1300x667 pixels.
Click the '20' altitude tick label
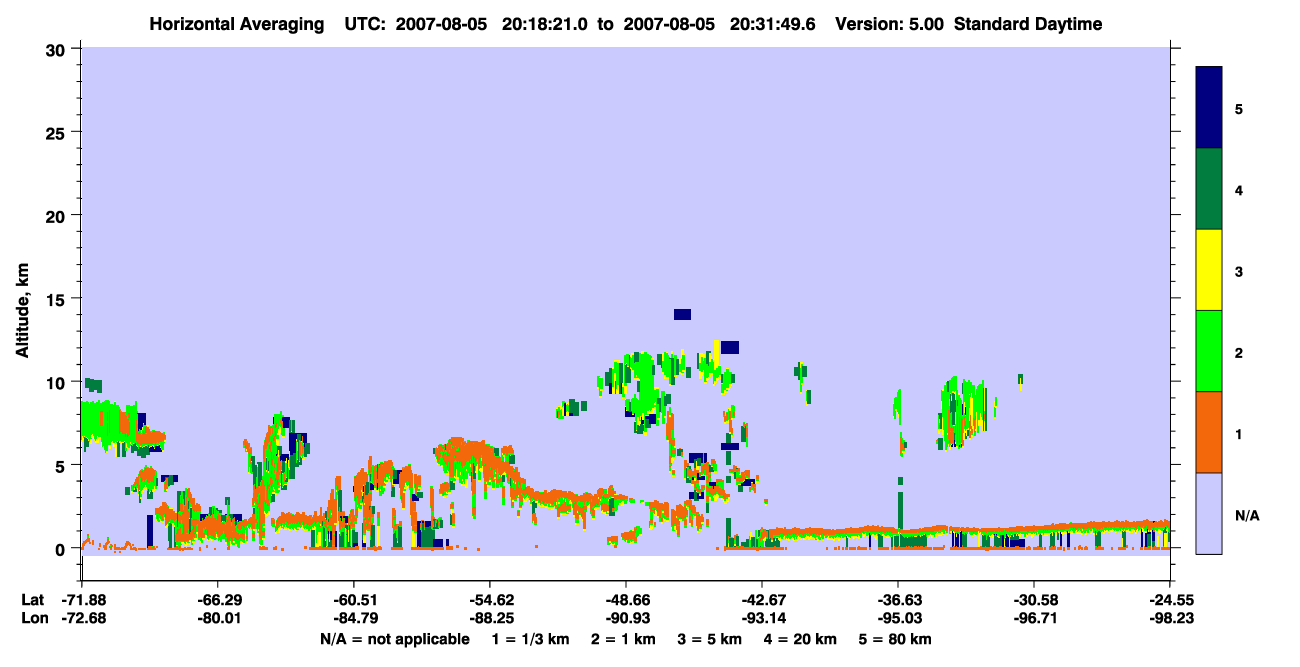pos(58,215)
